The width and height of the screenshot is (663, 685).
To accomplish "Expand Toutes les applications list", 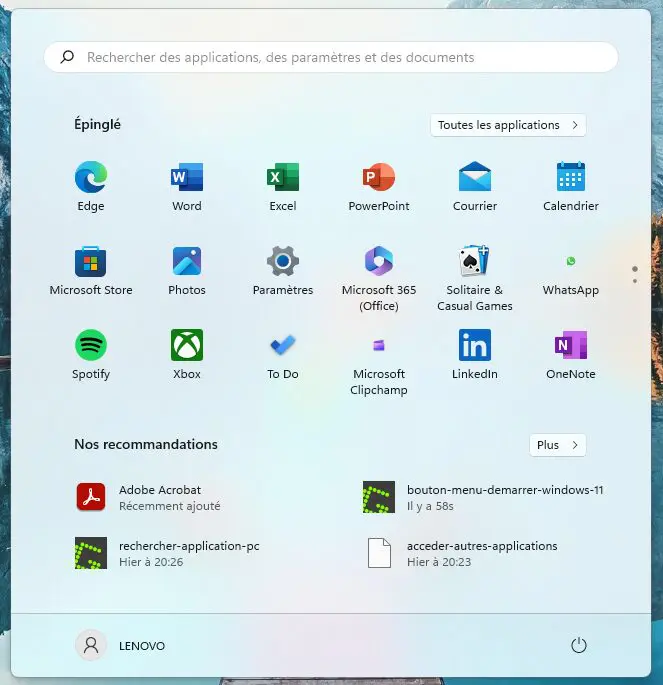I will coord(508,125).
